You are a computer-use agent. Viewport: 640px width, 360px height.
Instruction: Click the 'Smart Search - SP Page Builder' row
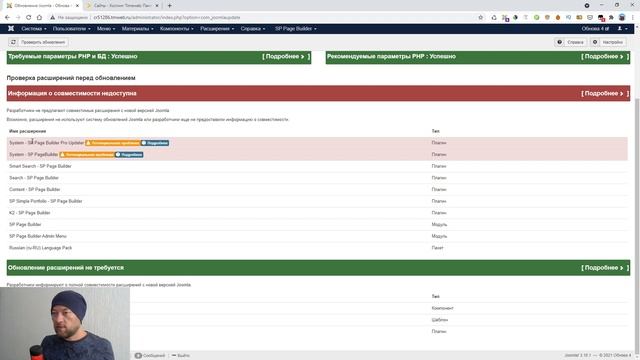pyautogui.click(x=317, y=166)
